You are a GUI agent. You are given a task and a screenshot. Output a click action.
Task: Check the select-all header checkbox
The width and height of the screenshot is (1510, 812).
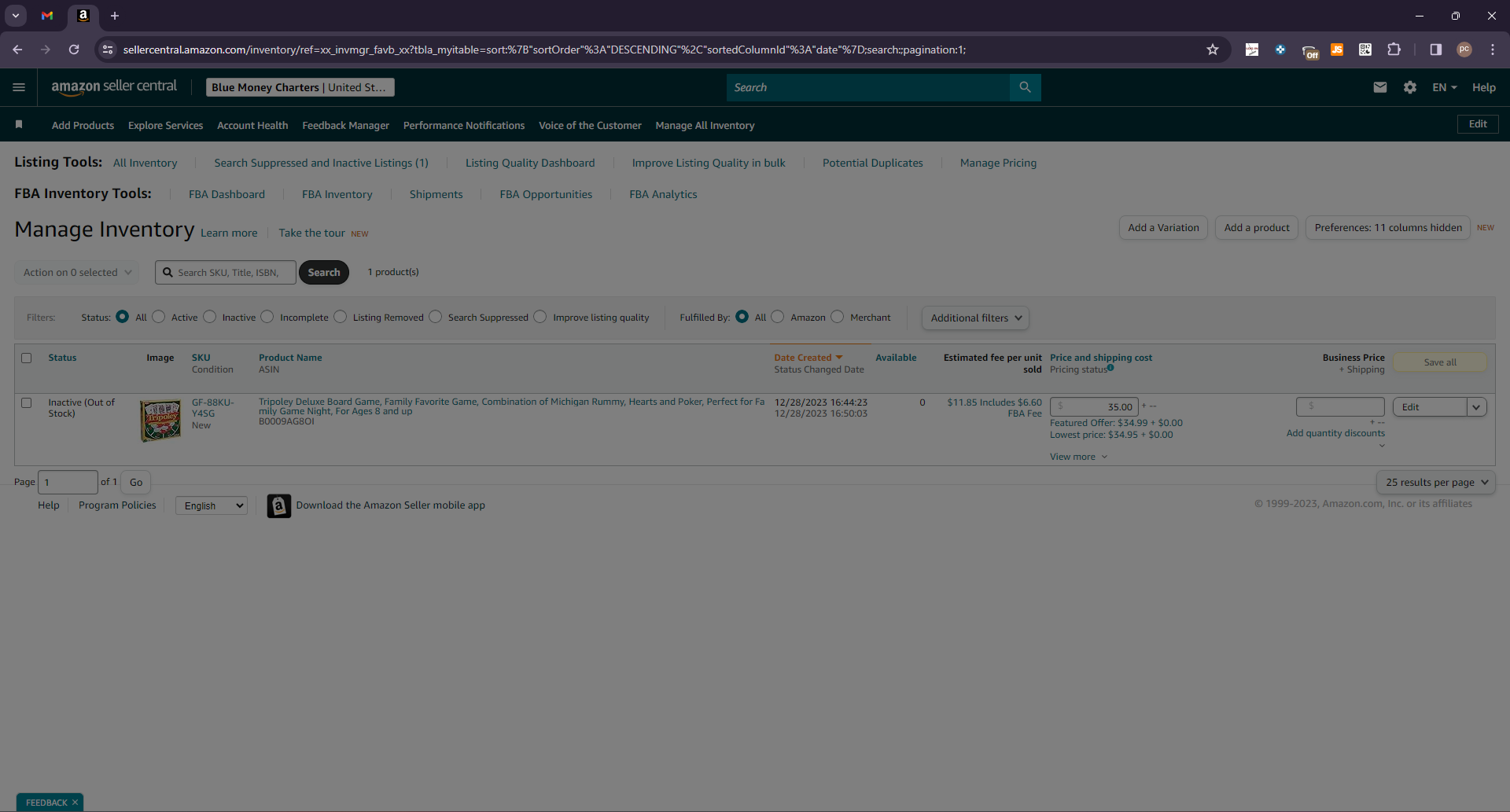[x=27, y=358]
